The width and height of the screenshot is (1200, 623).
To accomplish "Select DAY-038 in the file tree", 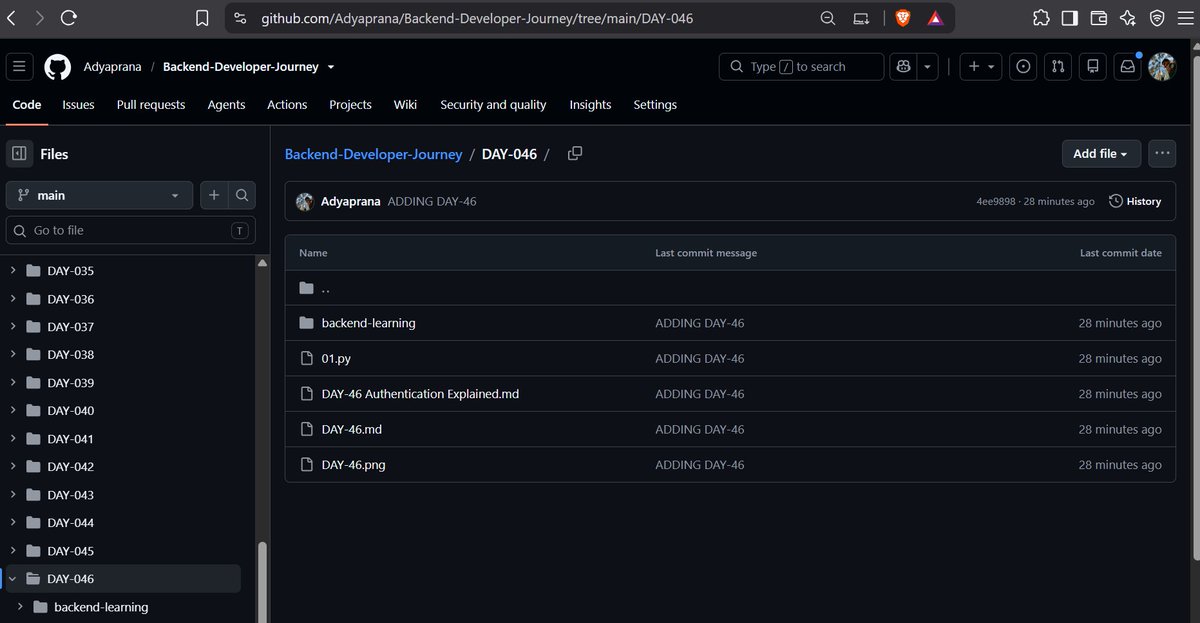I will [70, 355].
